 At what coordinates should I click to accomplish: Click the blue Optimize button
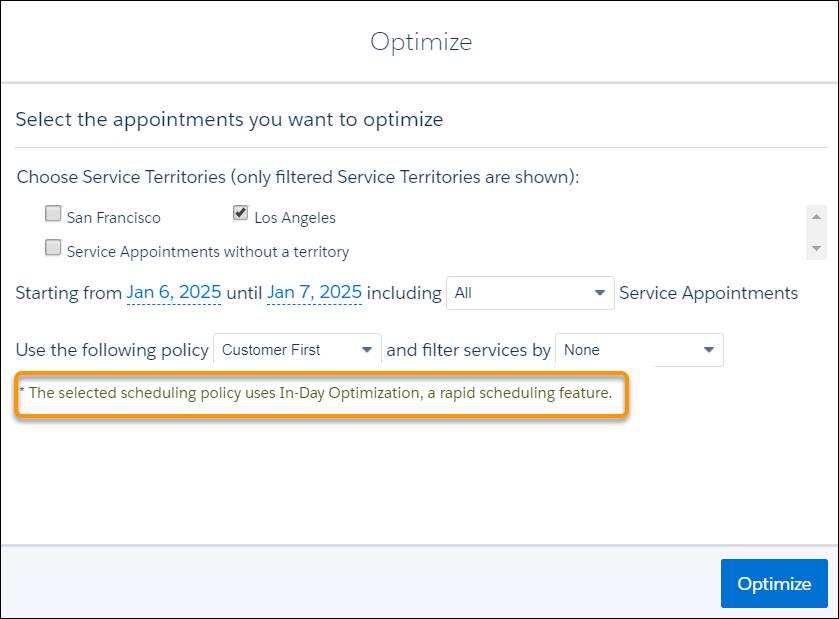(774, 583)
